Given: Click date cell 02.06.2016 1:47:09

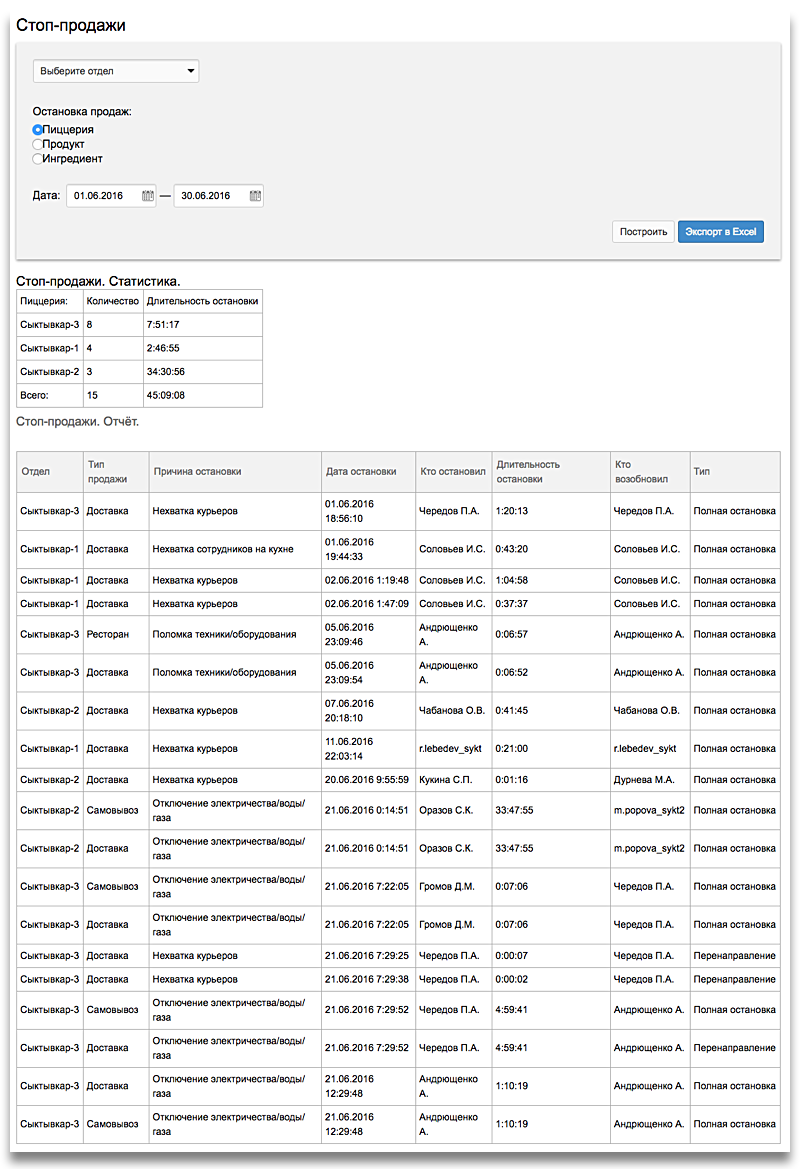Looking at the screenshot, I should 367,604.
